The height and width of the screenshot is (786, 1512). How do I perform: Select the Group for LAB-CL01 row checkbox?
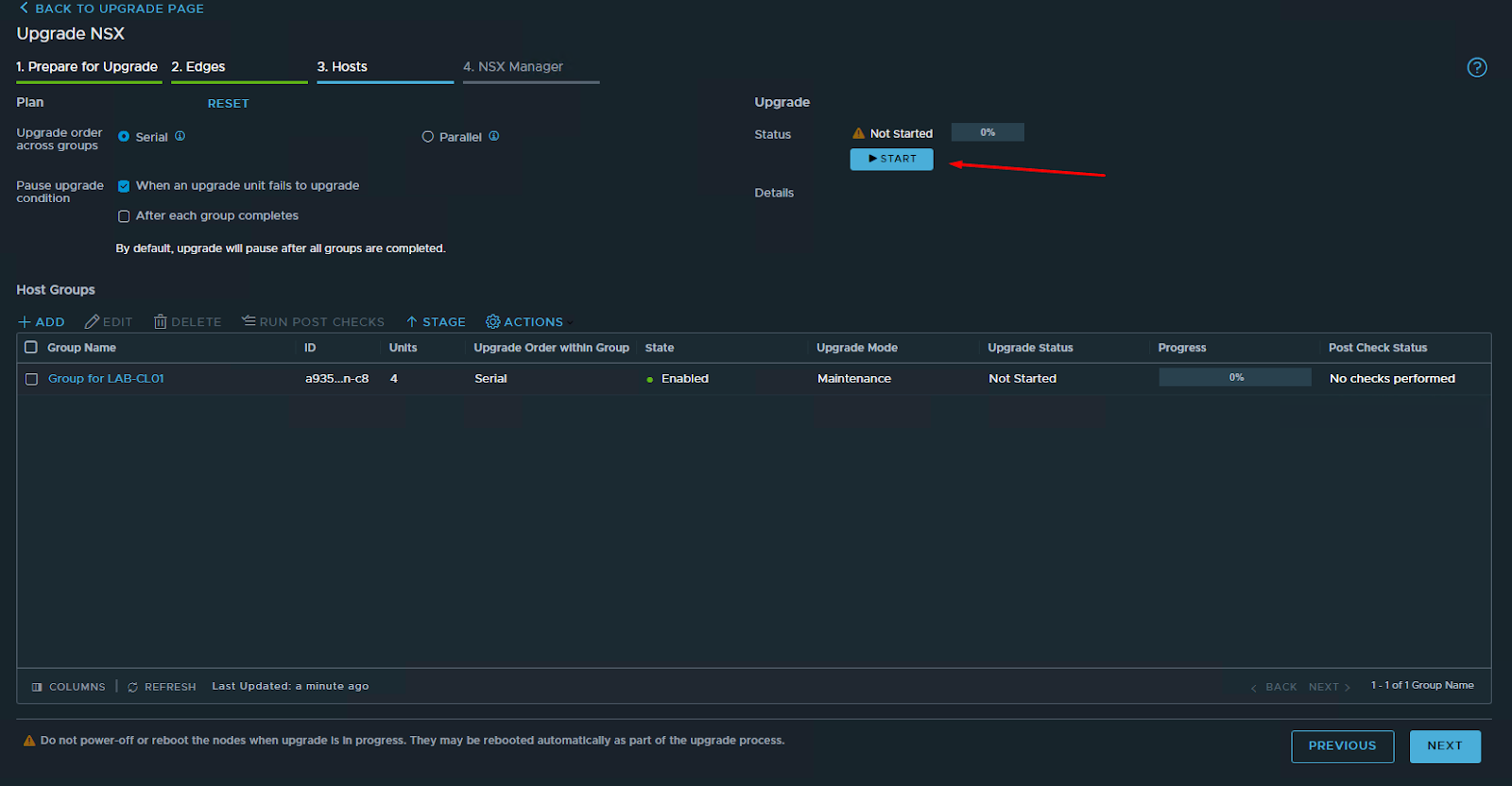31,379
